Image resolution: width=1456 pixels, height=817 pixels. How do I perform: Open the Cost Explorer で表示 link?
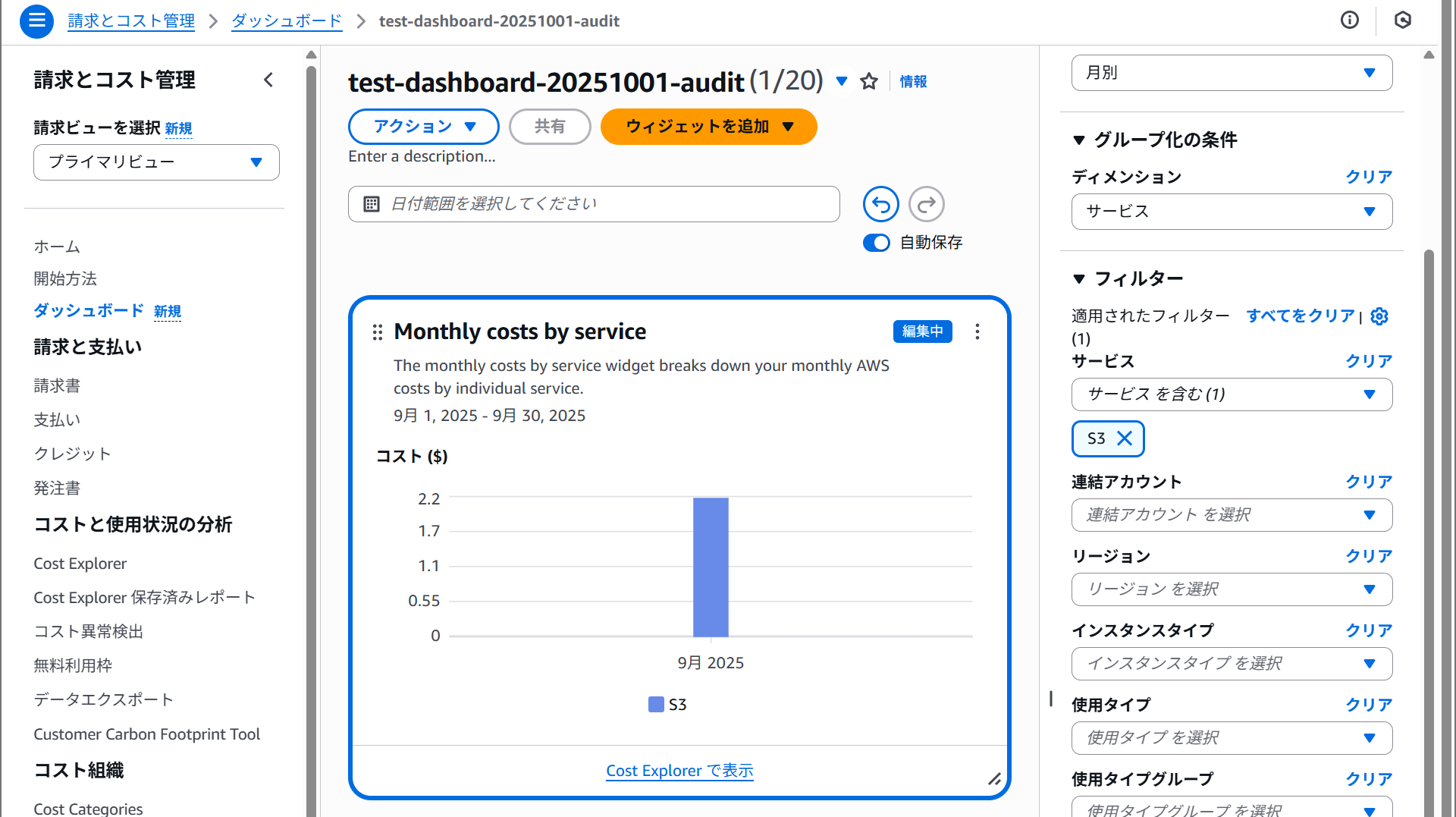click(679, 770)
